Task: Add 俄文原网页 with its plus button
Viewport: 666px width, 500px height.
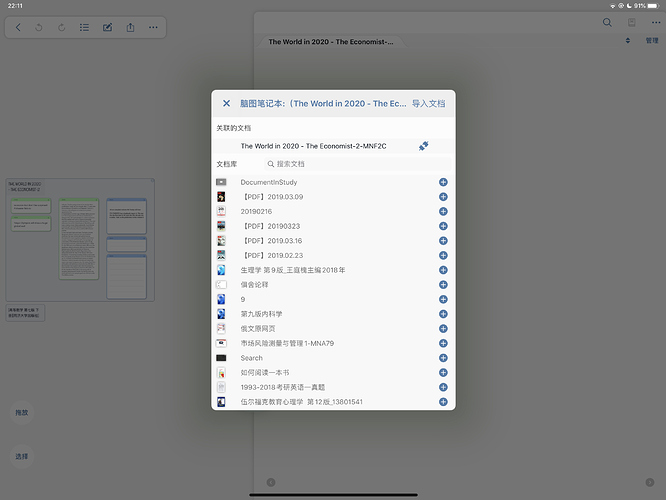Action: pos(443,329)
